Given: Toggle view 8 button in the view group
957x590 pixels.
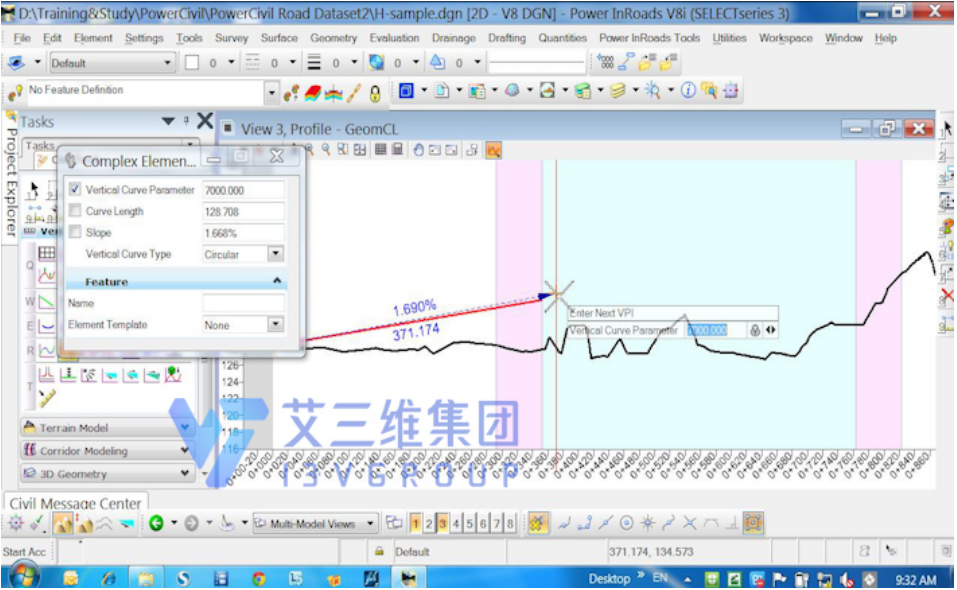Looking at the screenshot, I should (x=510, y=523).
